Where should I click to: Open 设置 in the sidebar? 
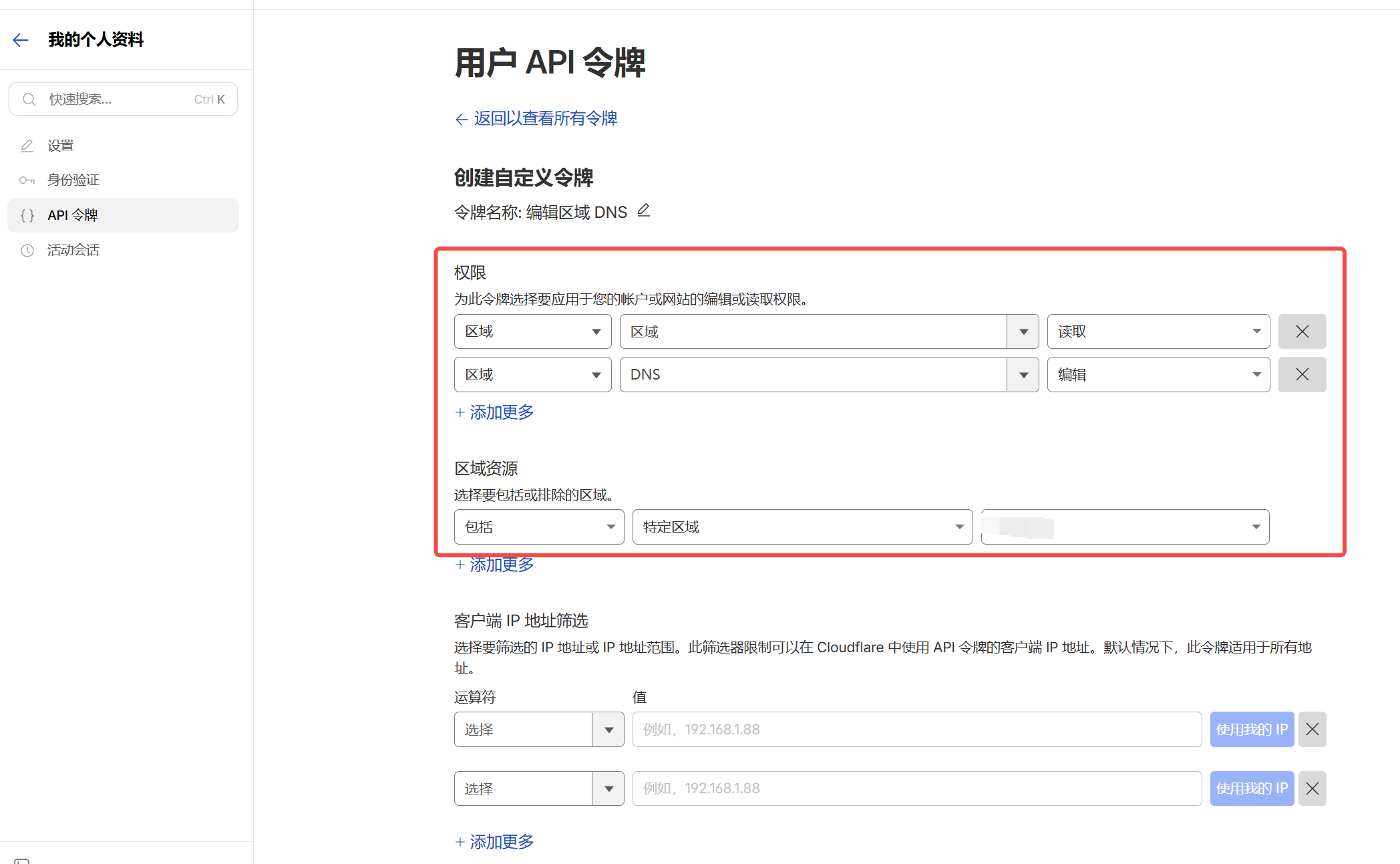[x=60, y=146]
